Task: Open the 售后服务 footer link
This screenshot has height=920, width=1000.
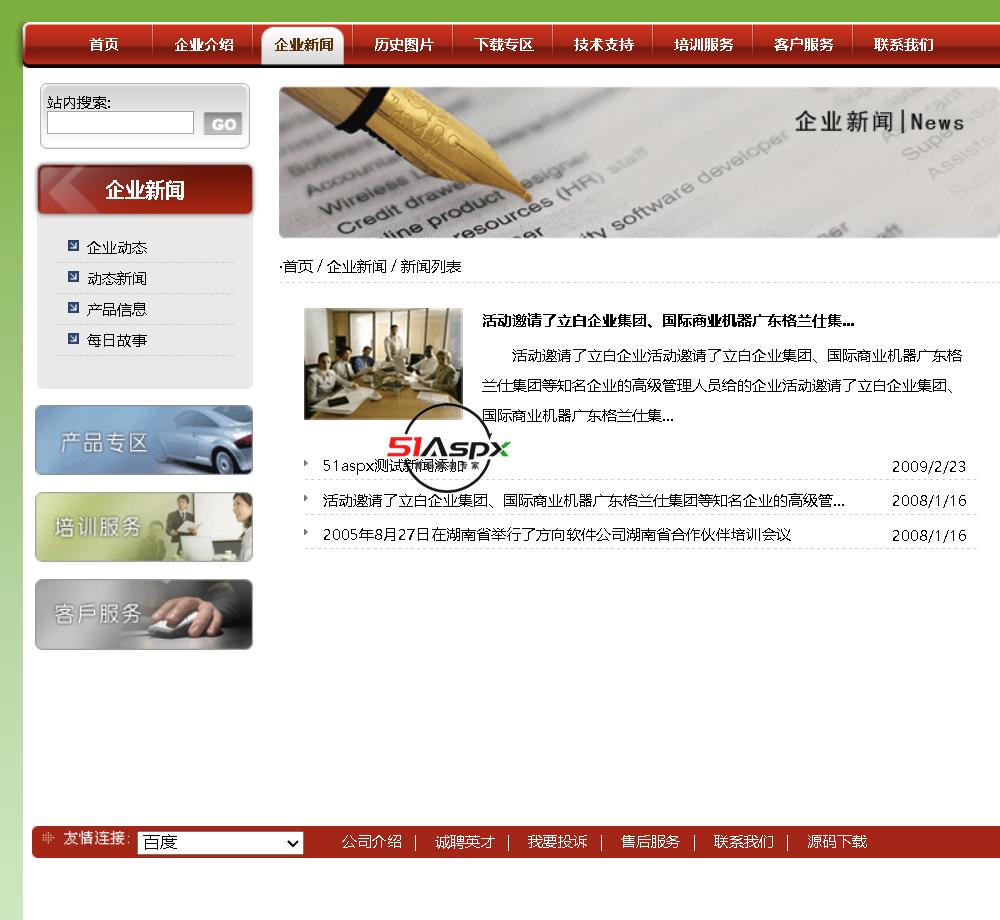Action: pyautogui.click(x=651, y=842)
